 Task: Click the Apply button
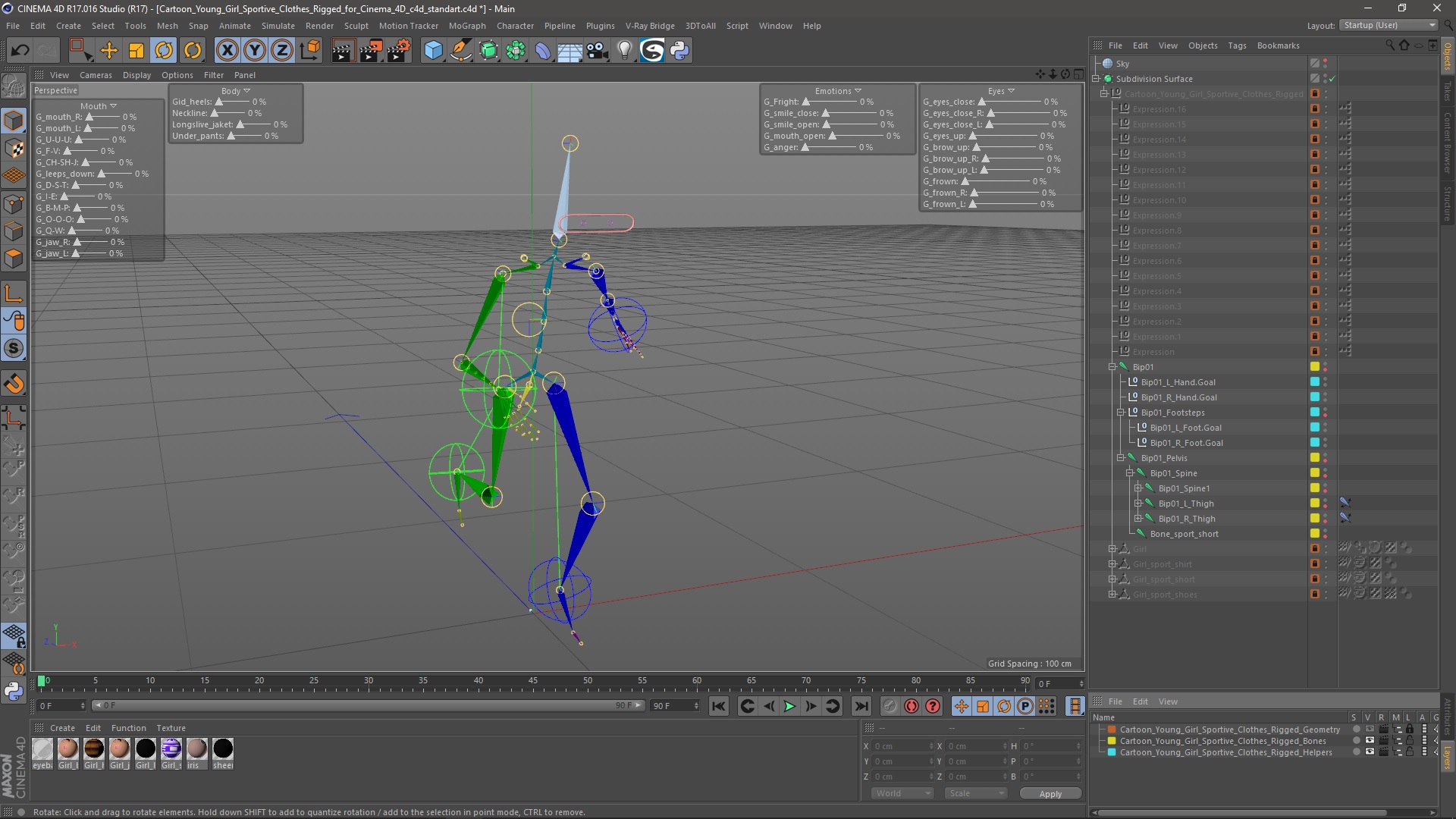(x=1050, y=793)
